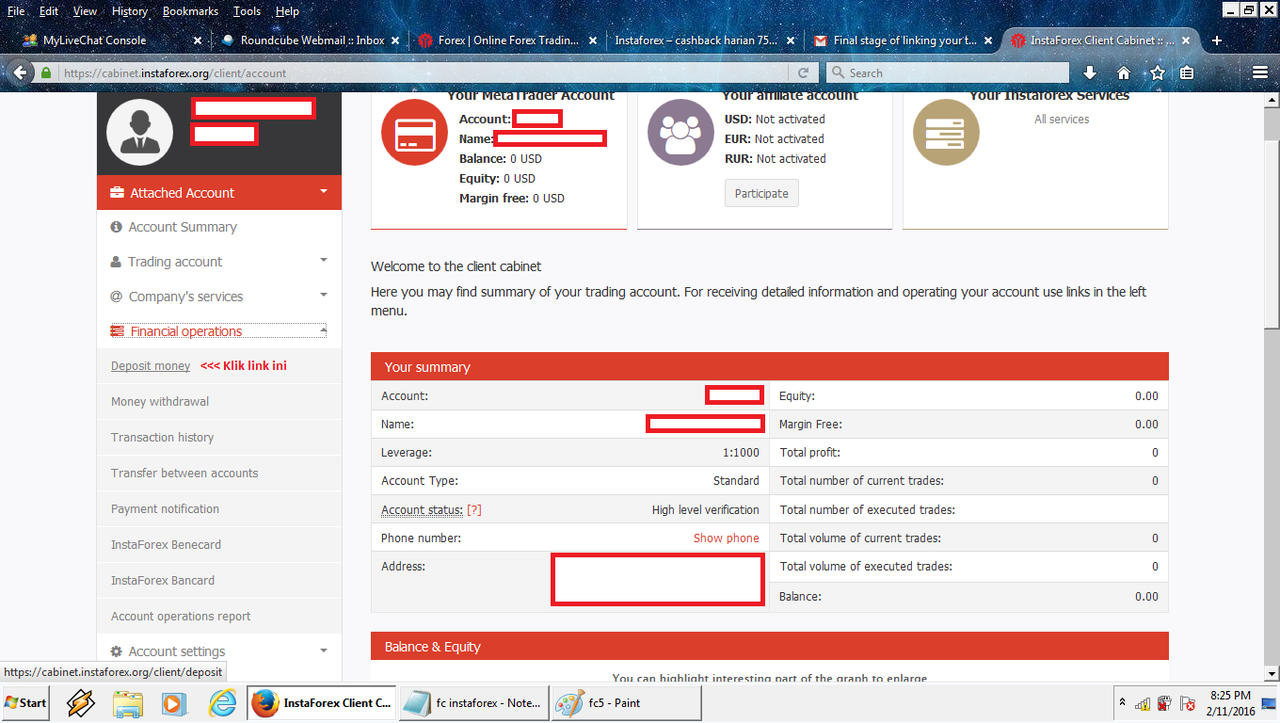The width and height of the screenshot is (1280, 723).
Task: Open a new browser tab with plus
Action: [1217, 41]
